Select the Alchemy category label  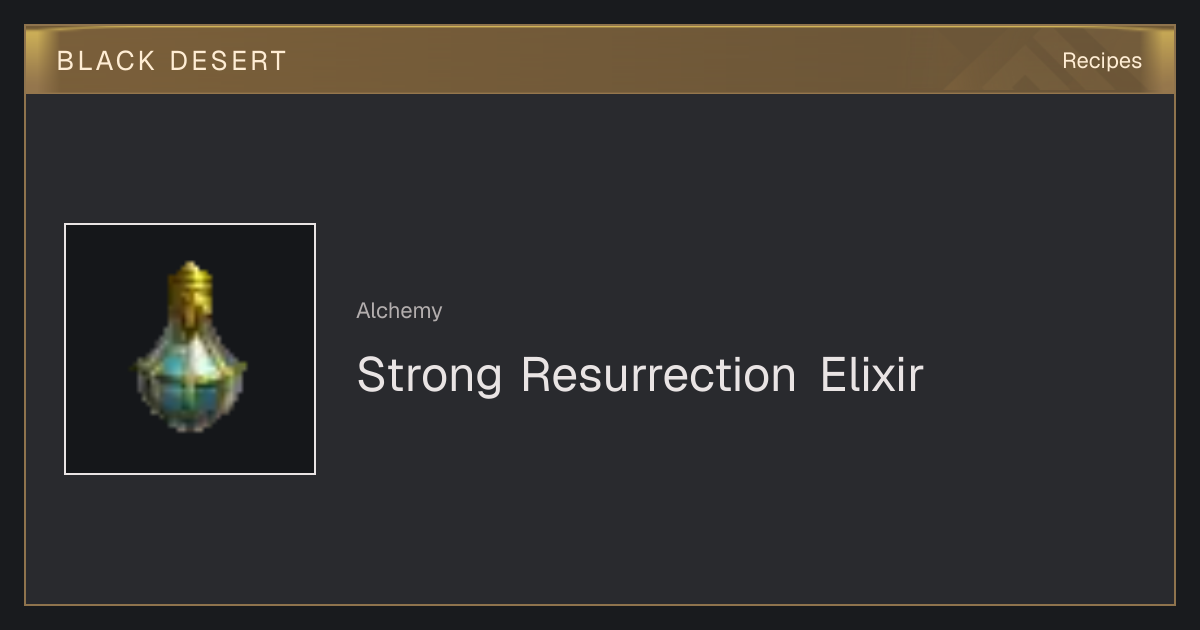(399, 311)
